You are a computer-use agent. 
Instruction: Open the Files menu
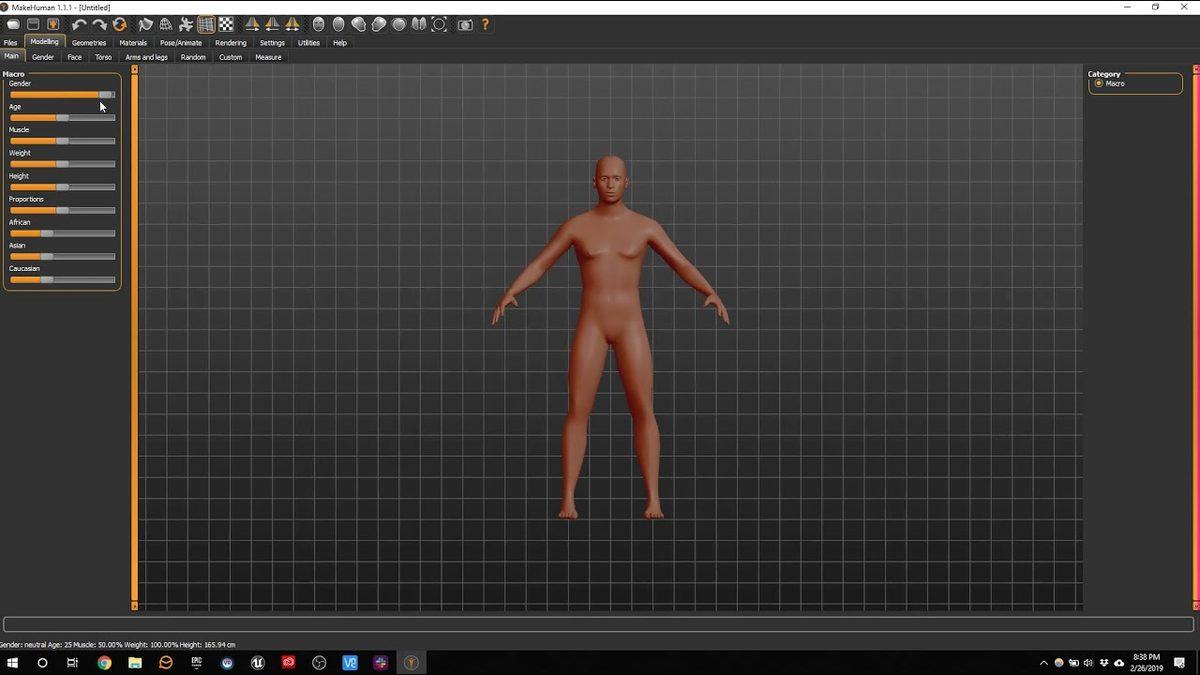(10, 42)
